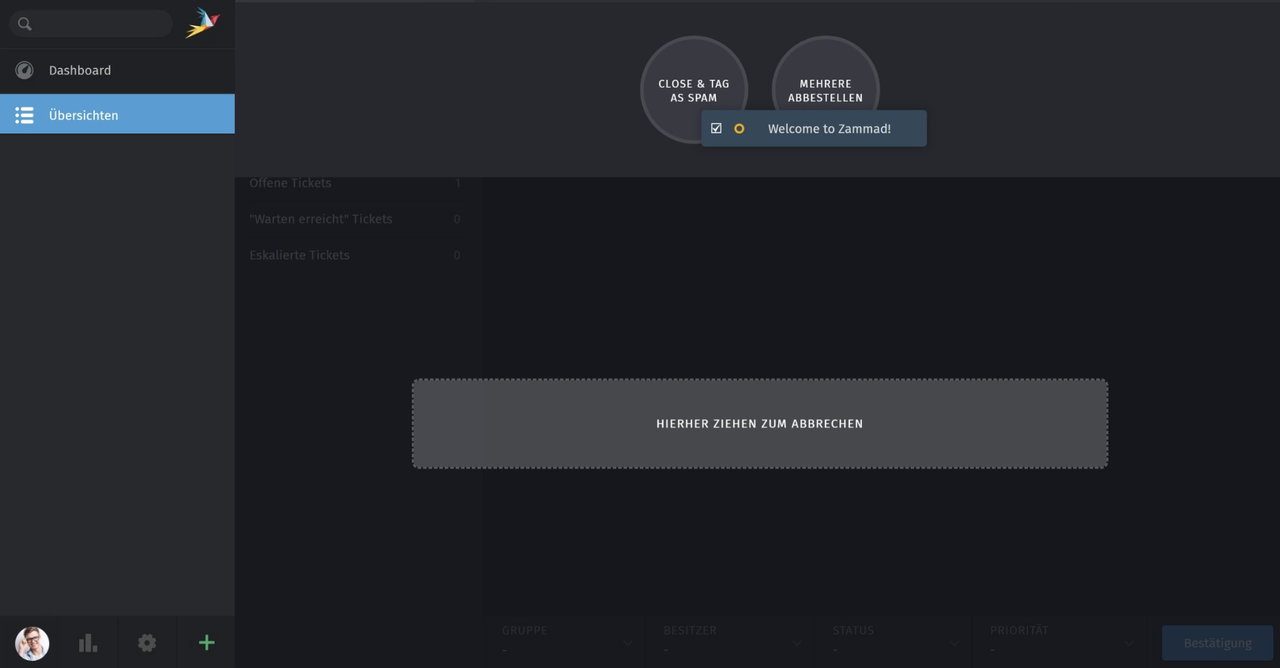1280x668 pixels.
Task: Select the Übersichten sidebar entry
Action: [84, 115]
